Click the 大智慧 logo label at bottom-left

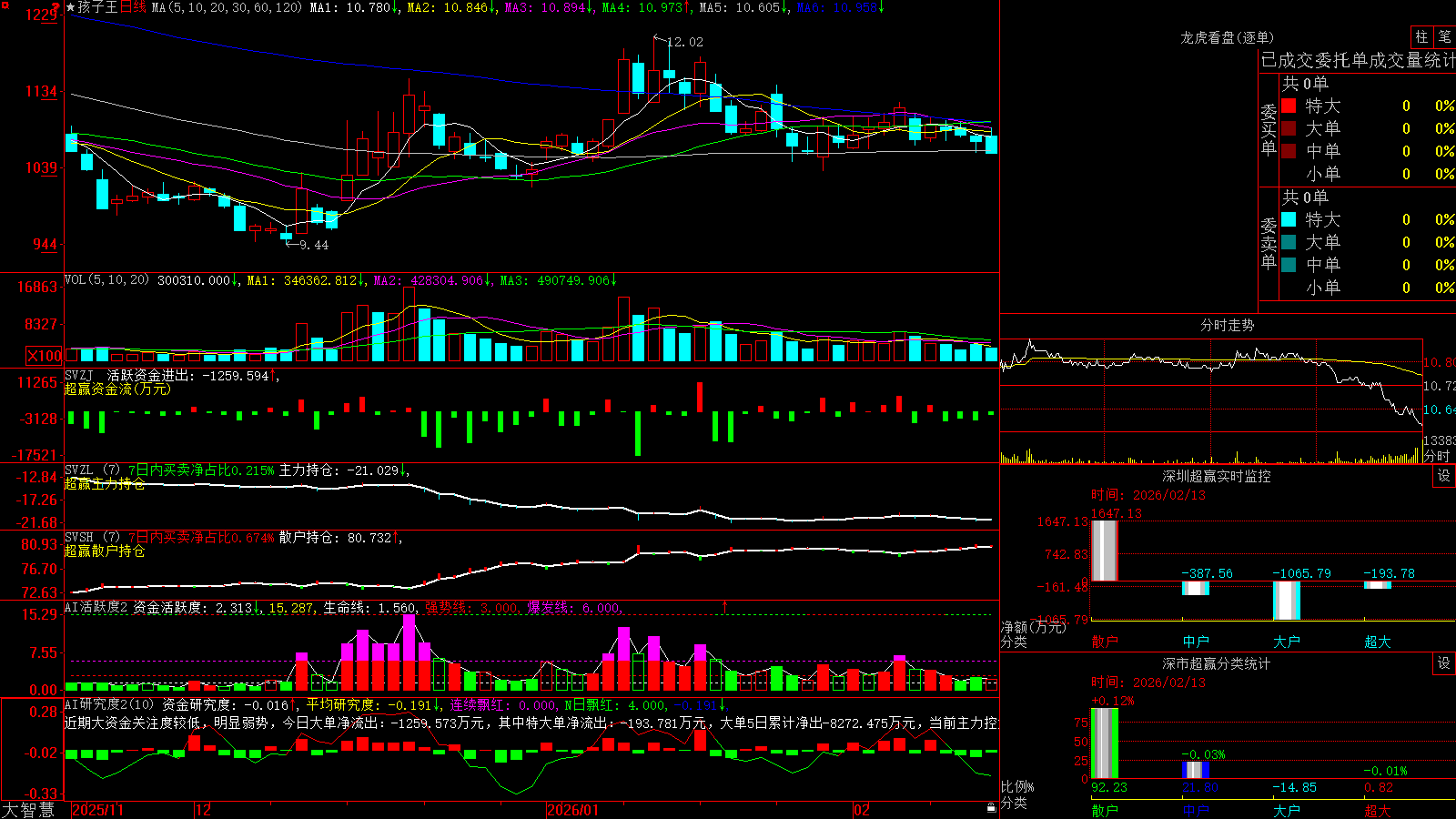(28, 810)
